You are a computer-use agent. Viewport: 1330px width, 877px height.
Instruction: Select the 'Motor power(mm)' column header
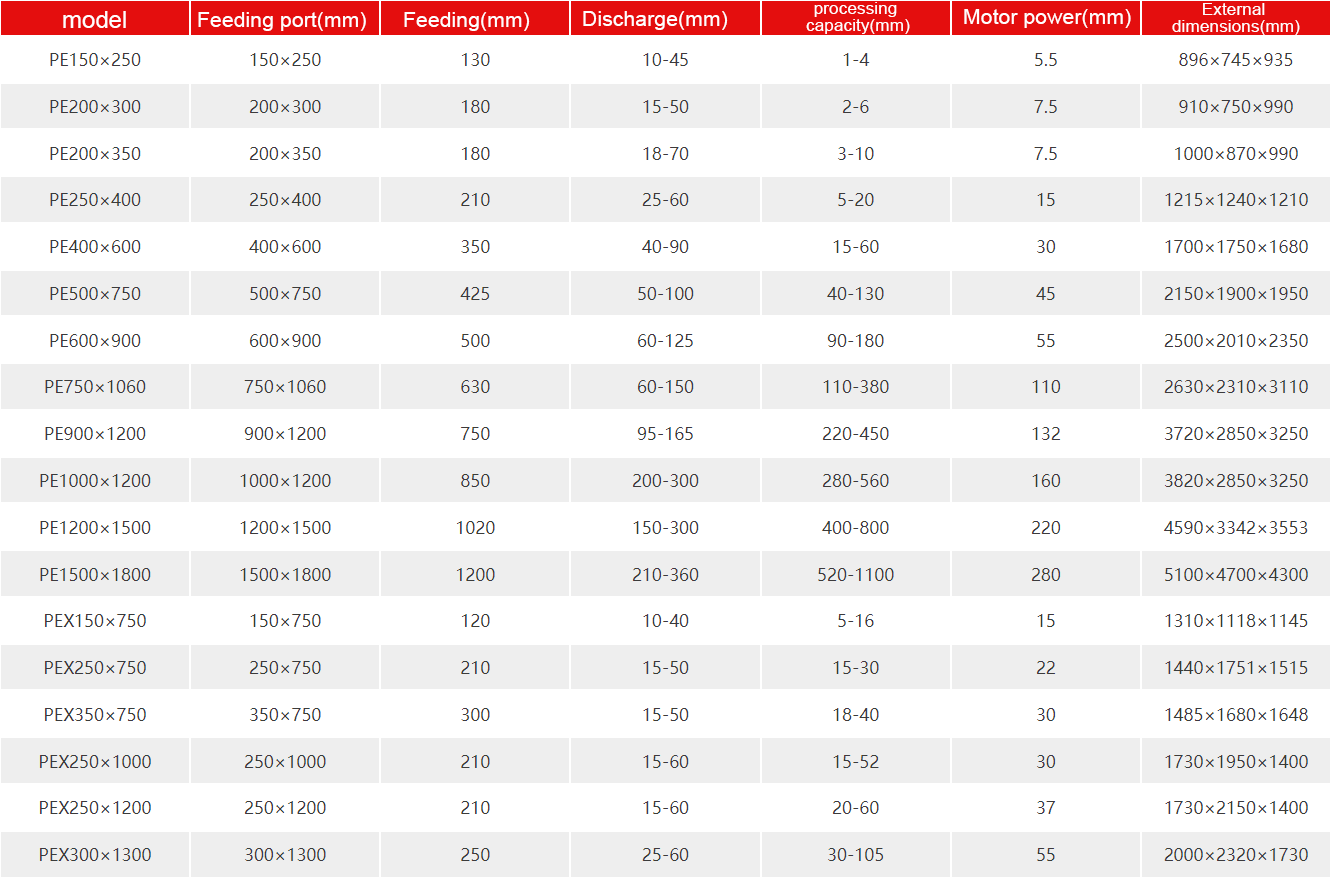(x=1046, y=18)
